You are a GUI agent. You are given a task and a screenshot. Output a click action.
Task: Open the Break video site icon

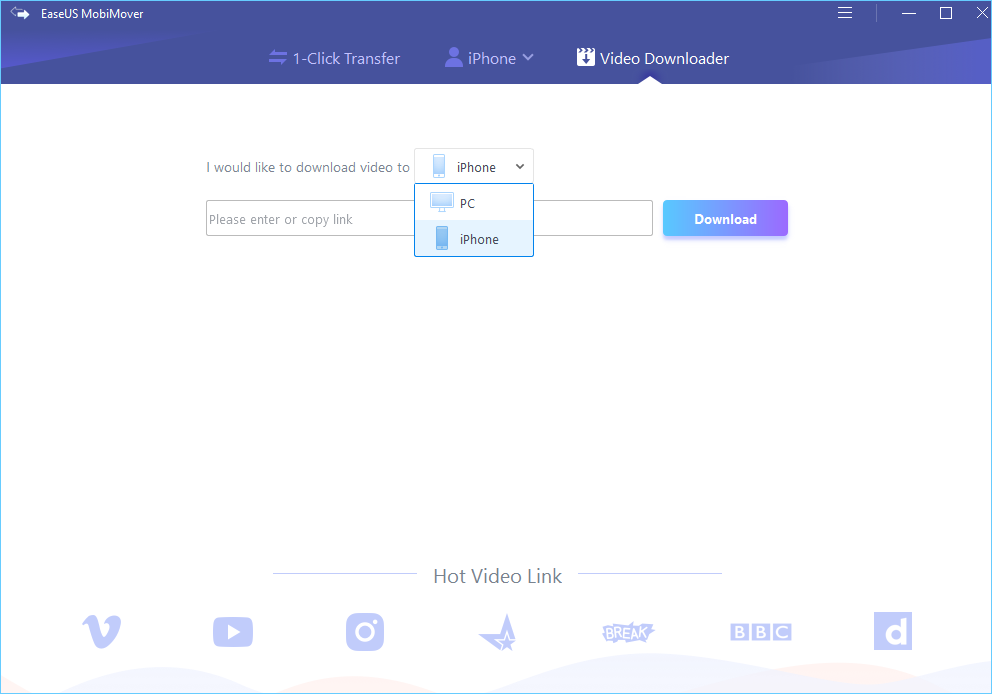click(x=628, y=631)
